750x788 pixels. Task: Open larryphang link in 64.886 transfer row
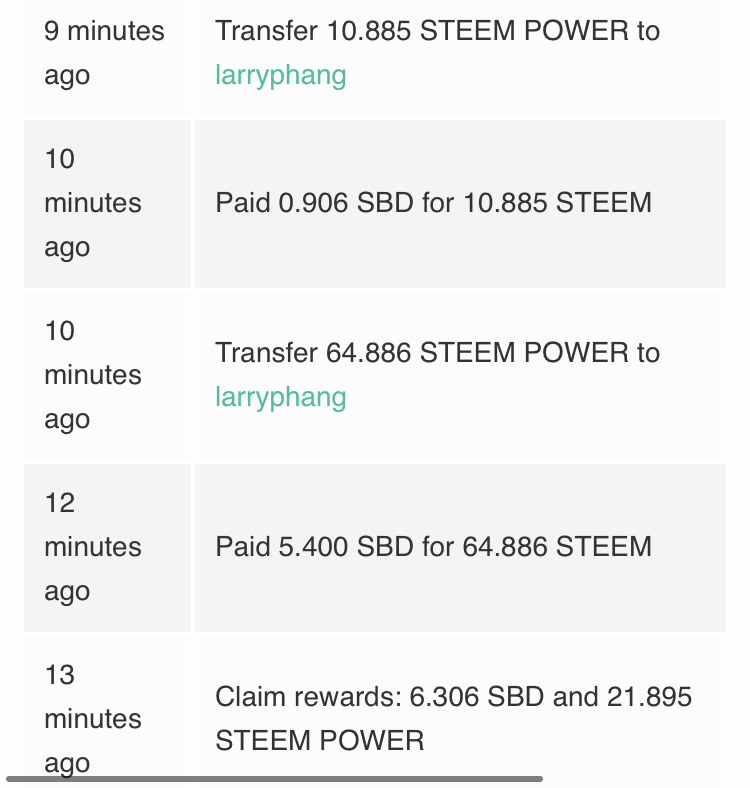[280, 397]
